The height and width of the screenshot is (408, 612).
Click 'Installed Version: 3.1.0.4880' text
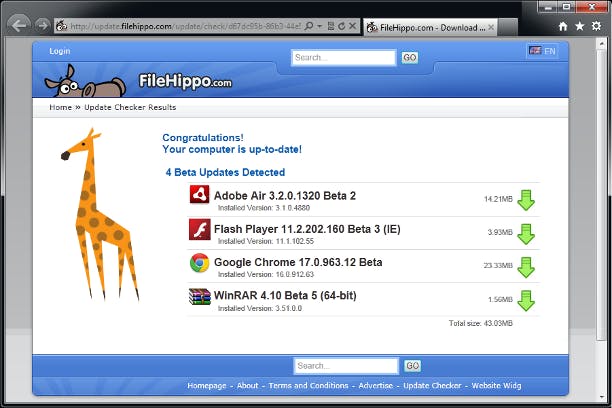click(x=264, y=208)
